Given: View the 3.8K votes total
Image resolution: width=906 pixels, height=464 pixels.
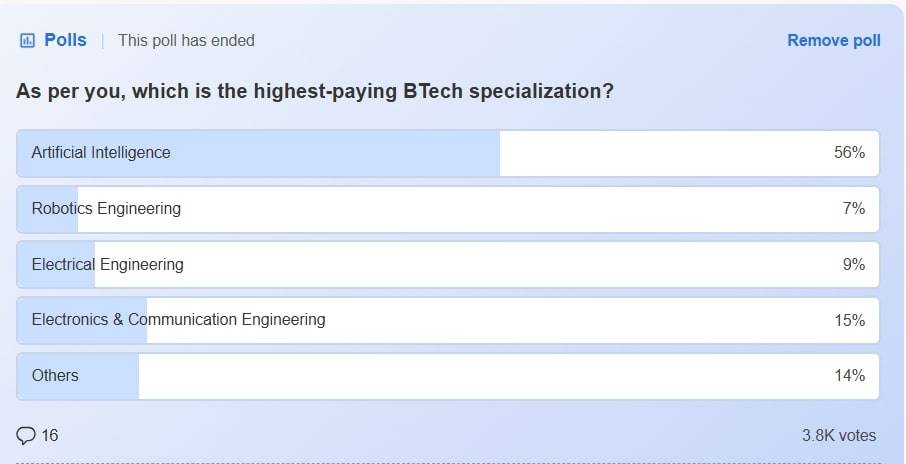Looking at the screenshot, I should (x=838, y=435).
